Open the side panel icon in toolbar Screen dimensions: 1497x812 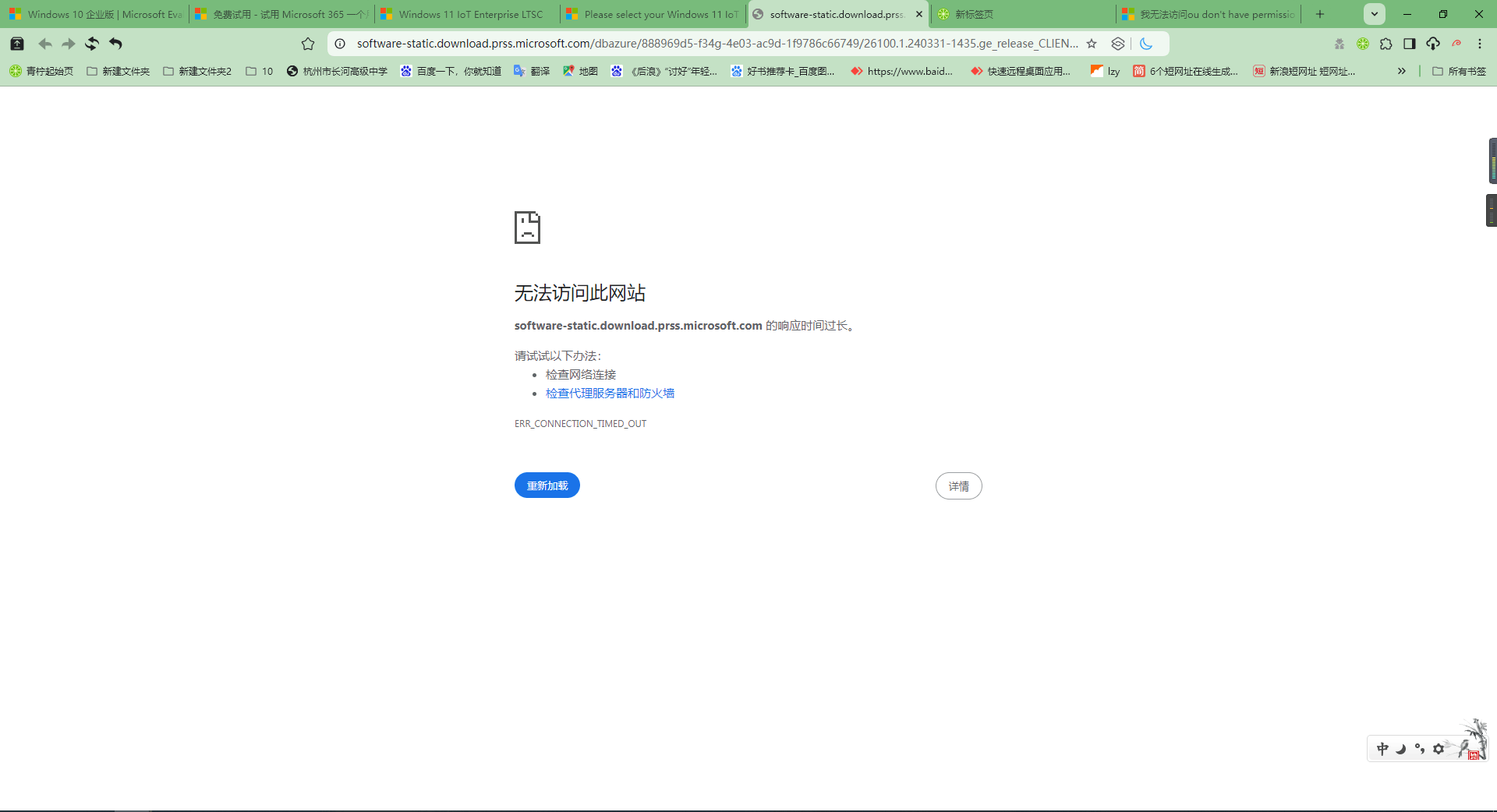(1410, 44)
